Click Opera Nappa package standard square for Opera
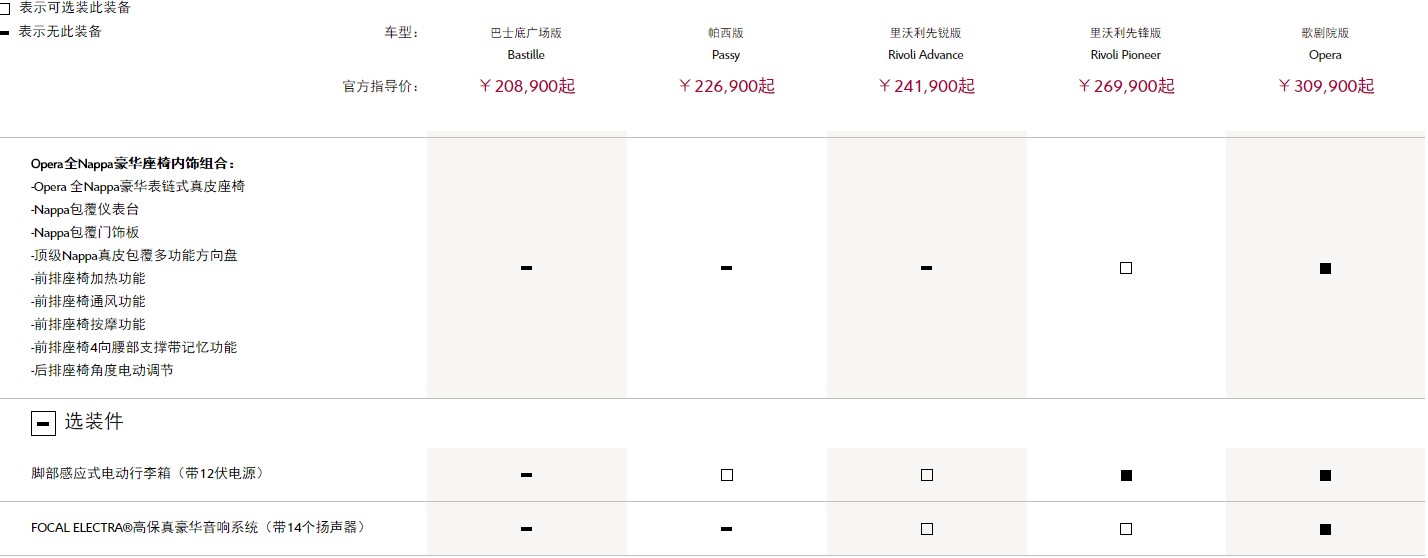Screen dimensions: 1428x558 pos(1325,268)
